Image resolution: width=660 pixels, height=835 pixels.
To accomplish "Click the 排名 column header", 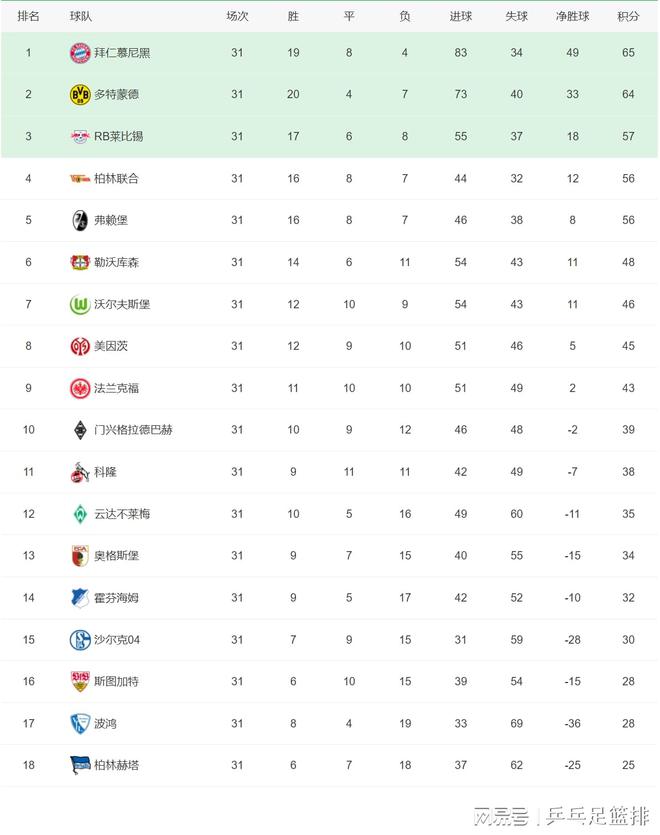I will click(29, 16).
